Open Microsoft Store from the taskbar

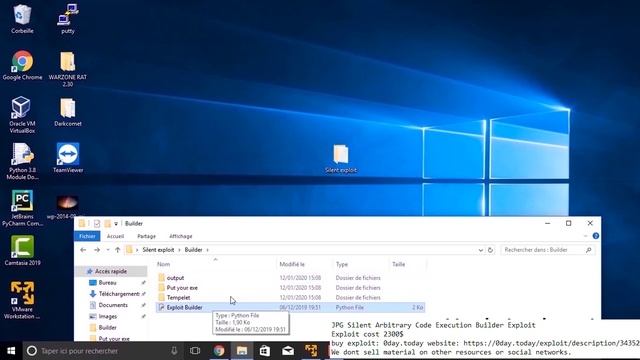(x=265, y=351)
